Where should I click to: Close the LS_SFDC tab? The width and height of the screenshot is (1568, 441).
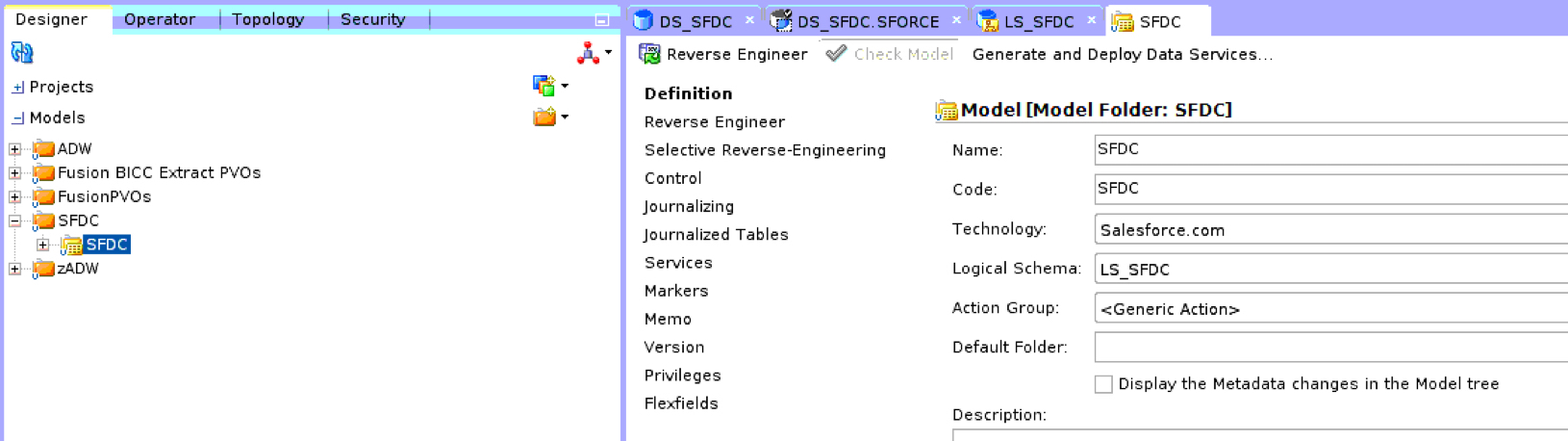click(1091, 19)
